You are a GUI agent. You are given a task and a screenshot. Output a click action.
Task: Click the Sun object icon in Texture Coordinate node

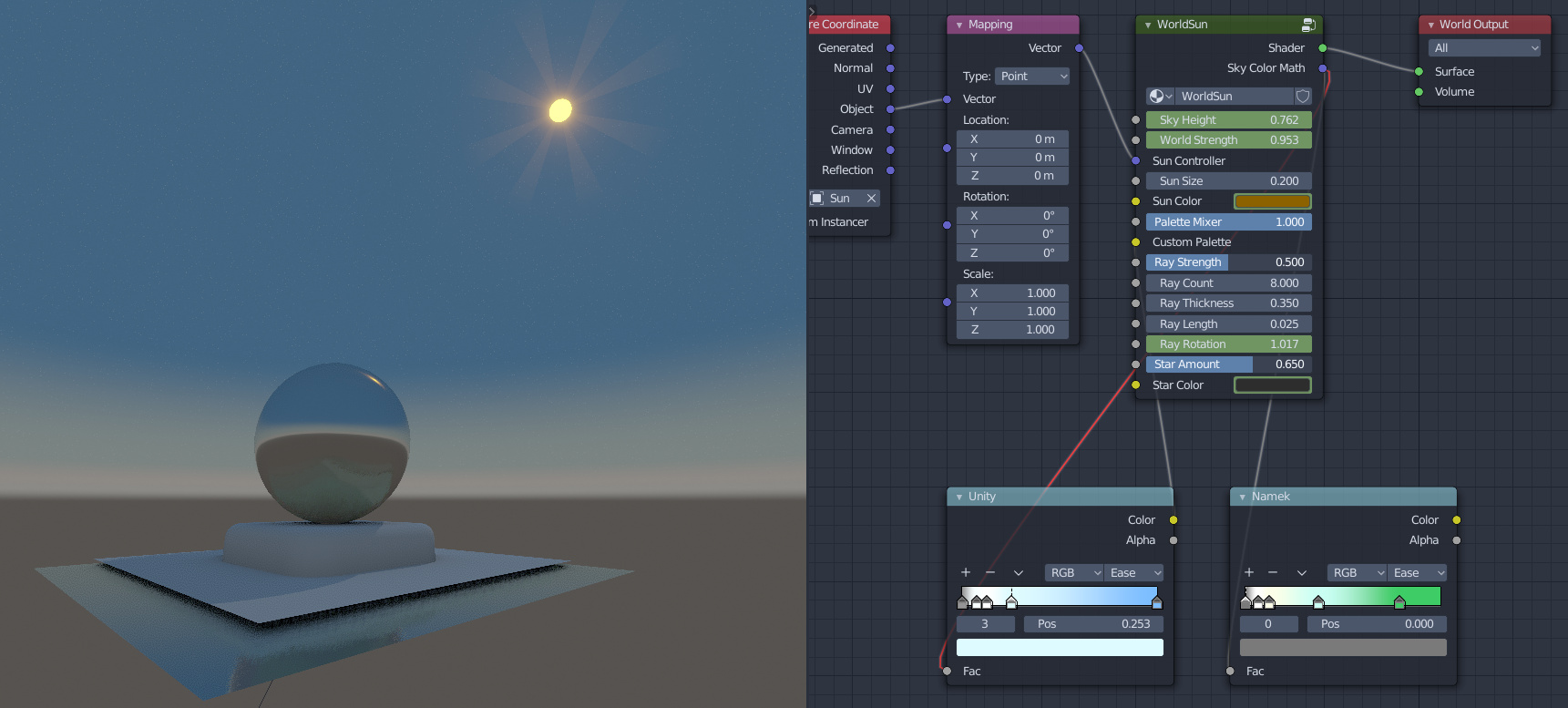(817, 199)
